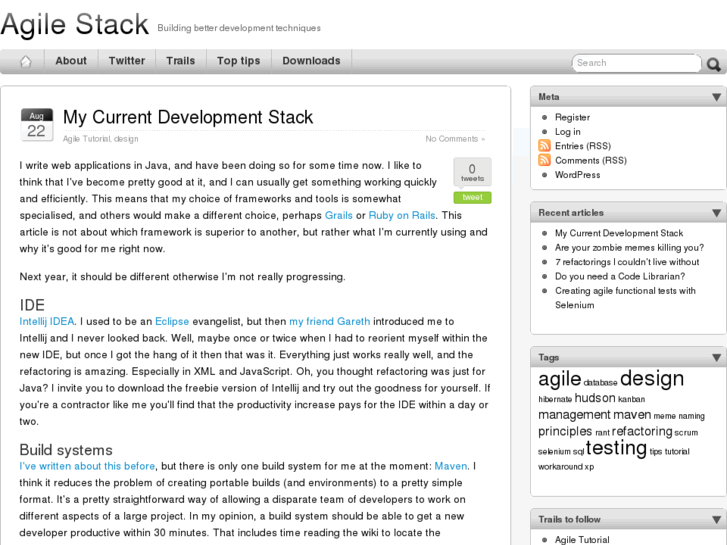Select the maven tag in tag cloud
727x545 pixels.
pyautogui.click(x=632, y=414)
